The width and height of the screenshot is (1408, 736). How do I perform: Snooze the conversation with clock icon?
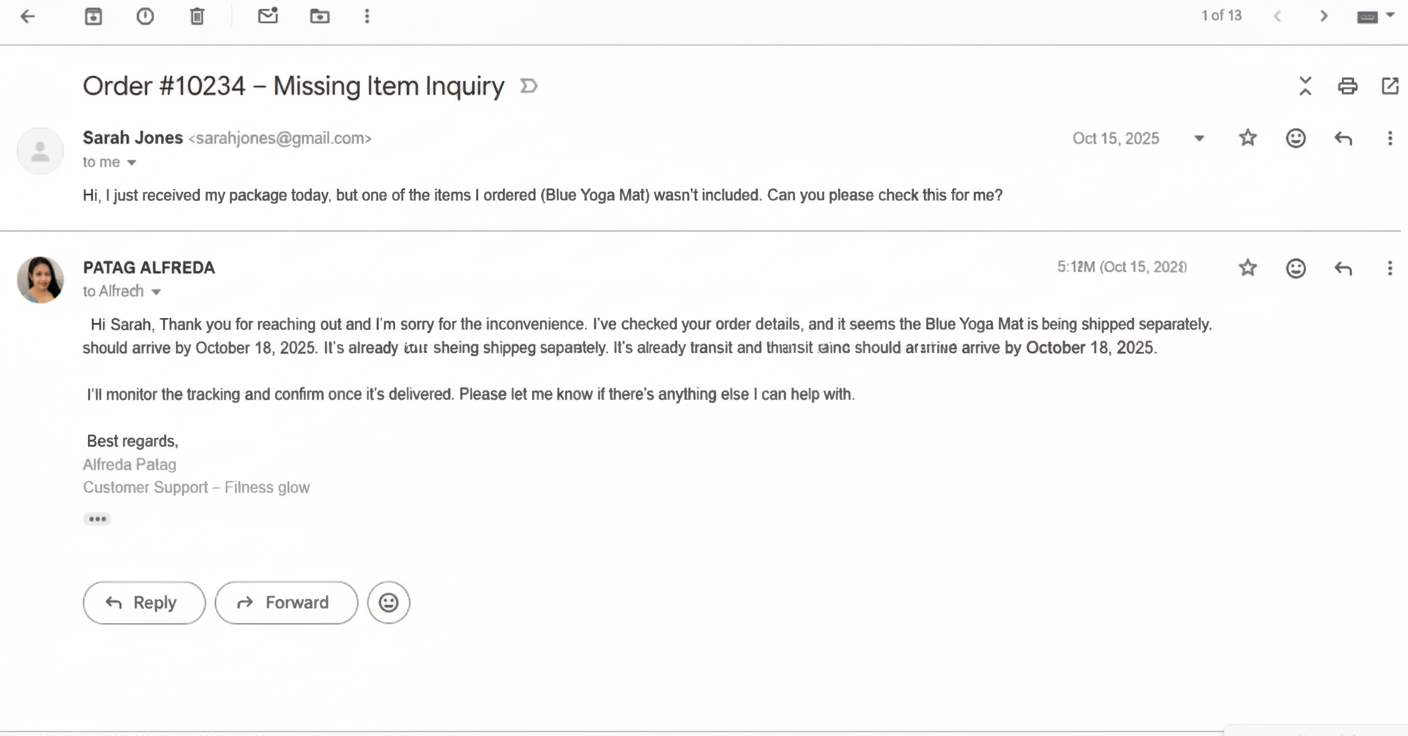[x=145, y=16]
